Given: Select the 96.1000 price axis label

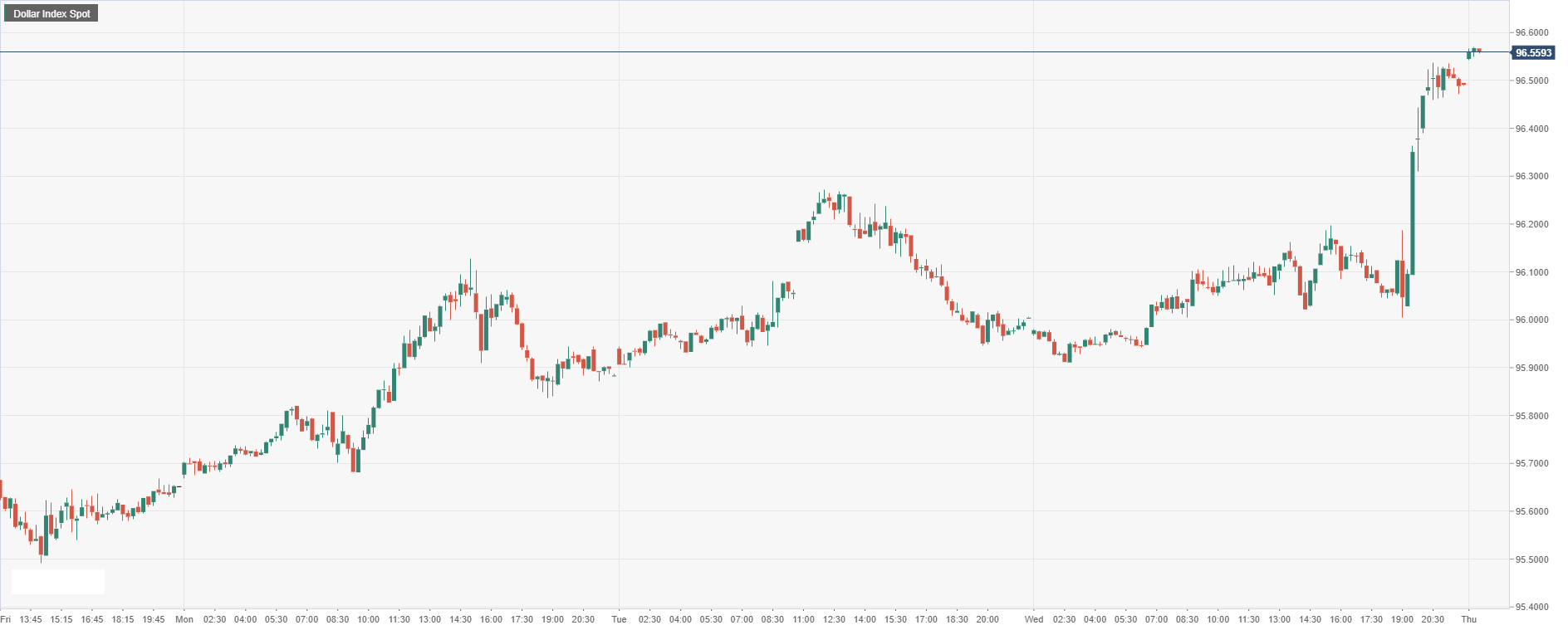Looking at the screenshot, I should [x=1531, y=272].
